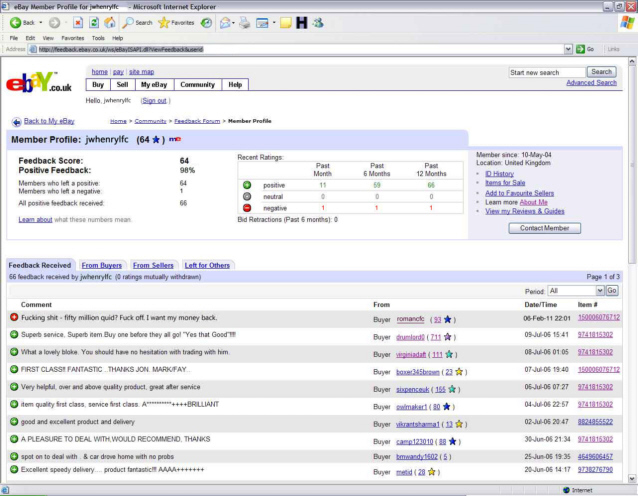The width and height of the screenshot is (638, 496).
Task: Open the address bar dropdown arrow
Action: coord(568,49)
